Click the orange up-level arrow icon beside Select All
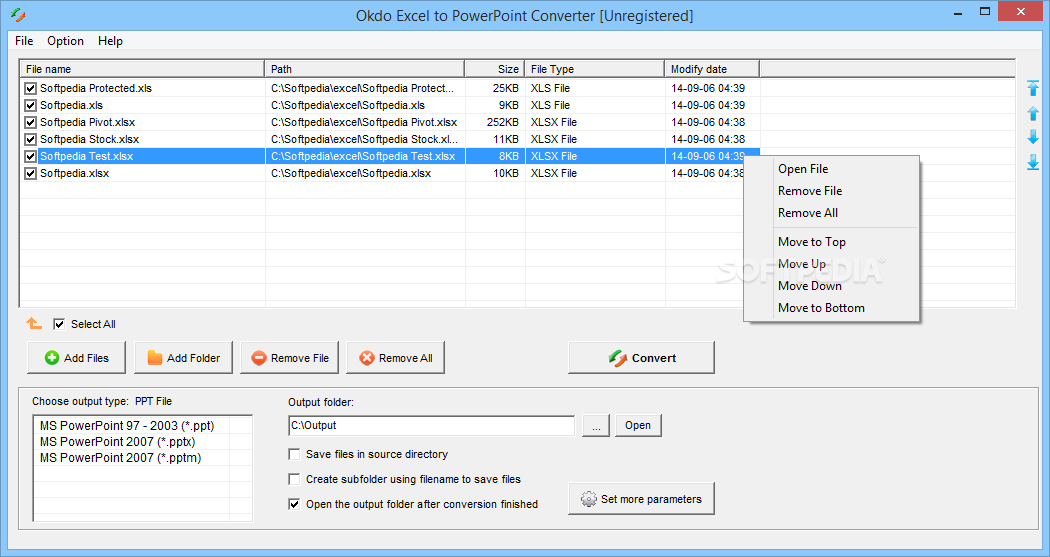Screen dimensions: 1050x557 coord(33,324)
